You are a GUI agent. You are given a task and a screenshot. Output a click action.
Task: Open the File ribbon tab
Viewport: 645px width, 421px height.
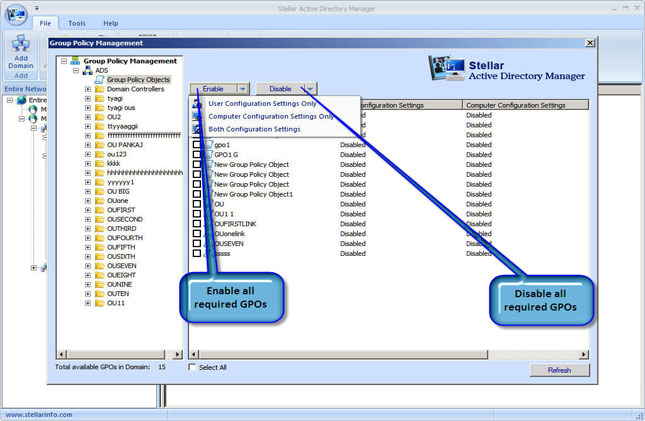(45, 23)
